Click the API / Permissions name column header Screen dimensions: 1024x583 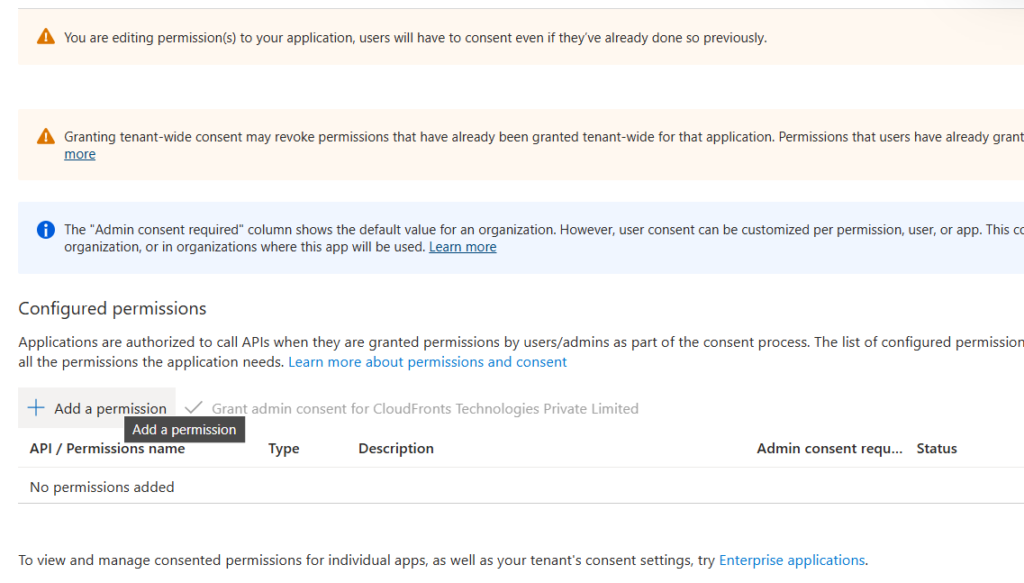pyautogui.click(x=107, y=449)
